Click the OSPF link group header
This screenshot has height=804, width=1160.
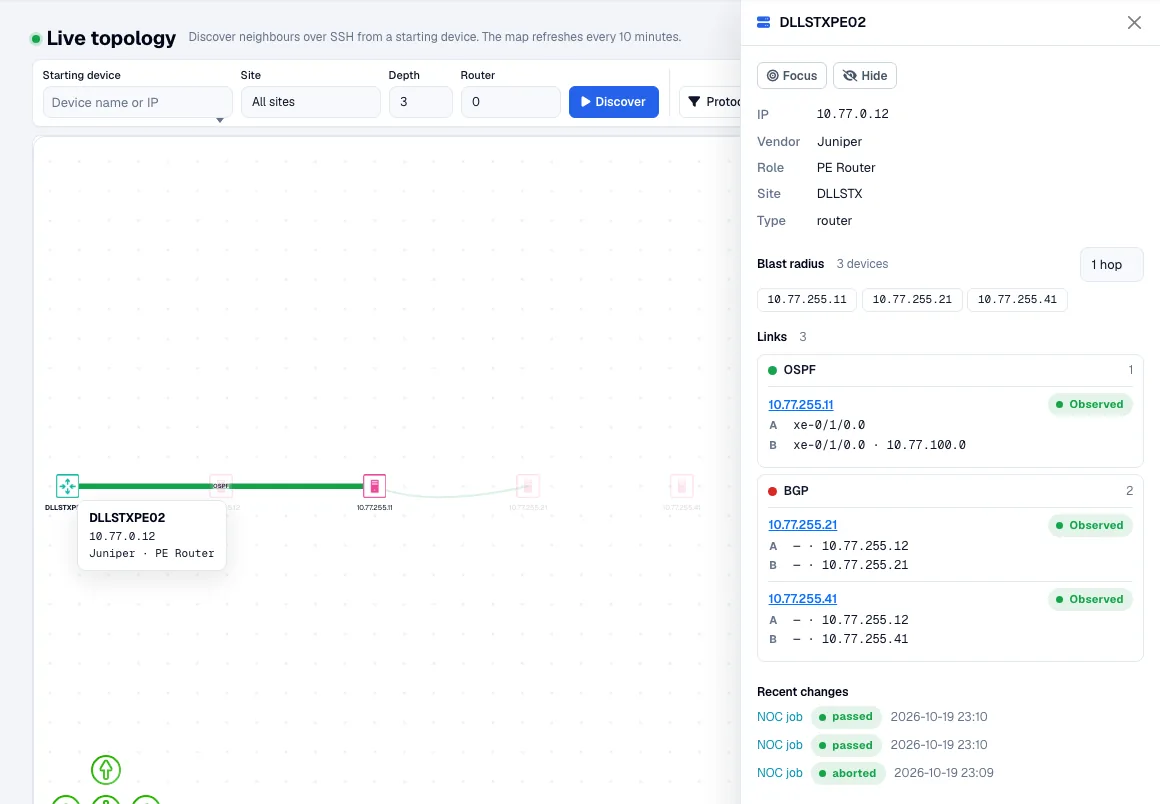click(x=950, y=370)
